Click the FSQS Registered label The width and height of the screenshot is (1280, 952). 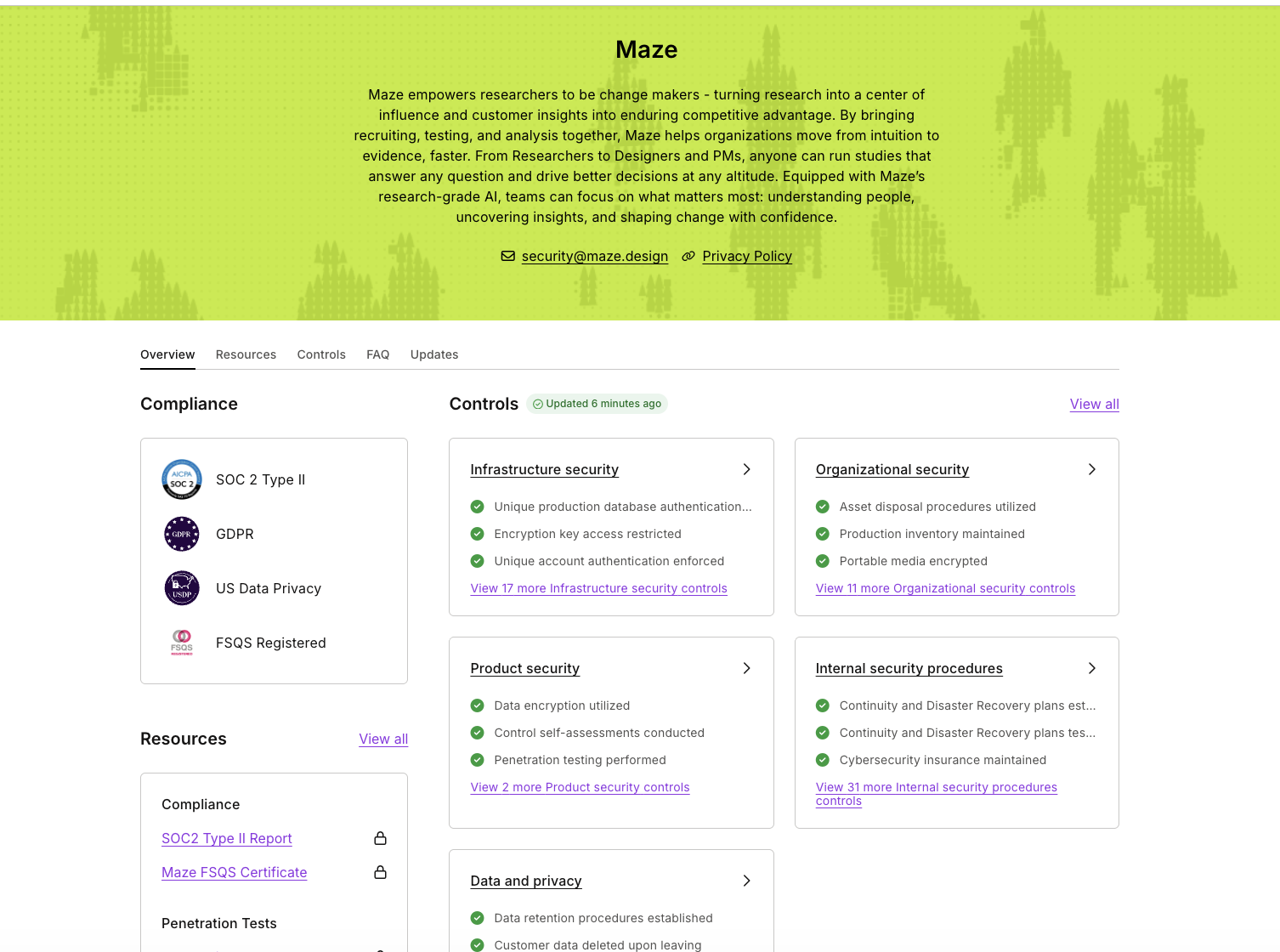(x=271, y=643)
